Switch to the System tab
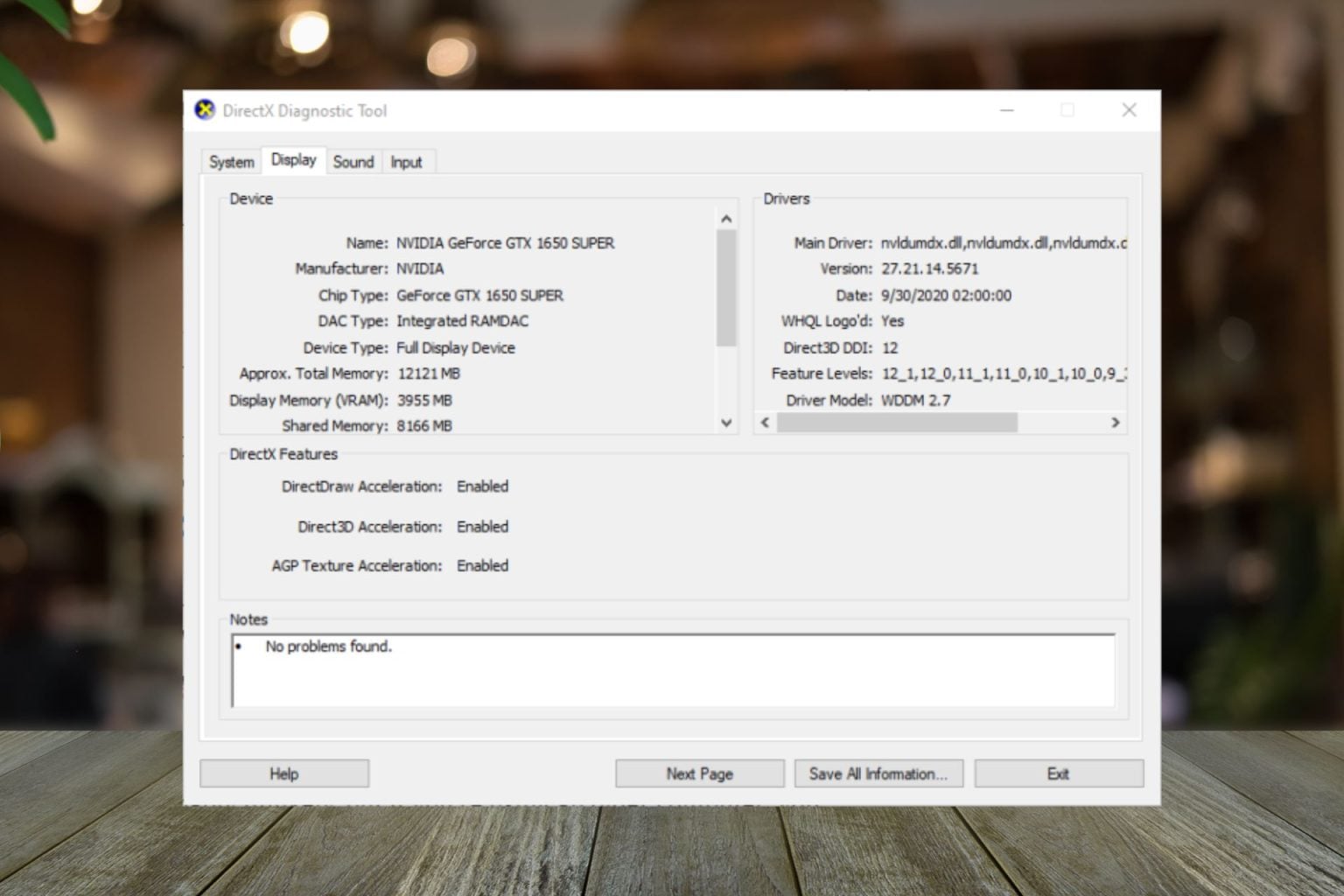Screen dimensions: 1344x896 [x=230, y=161]
